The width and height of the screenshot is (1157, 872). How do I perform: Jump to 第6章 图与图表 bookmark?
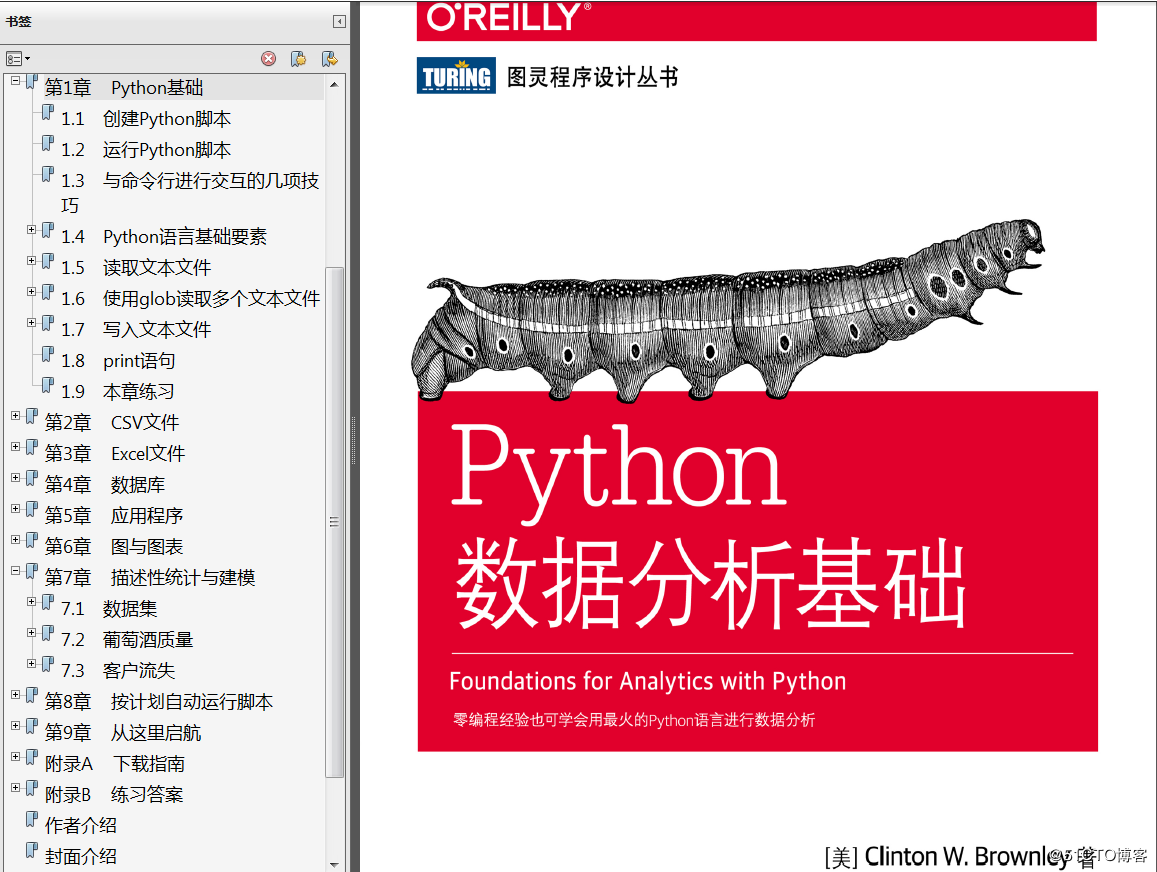114,547
